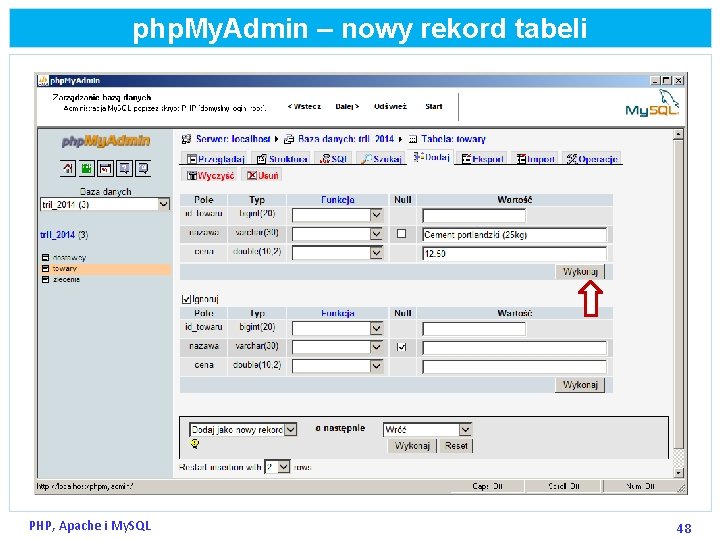
Task: Switch to the Szukaj tab
Action: [381, 159]
